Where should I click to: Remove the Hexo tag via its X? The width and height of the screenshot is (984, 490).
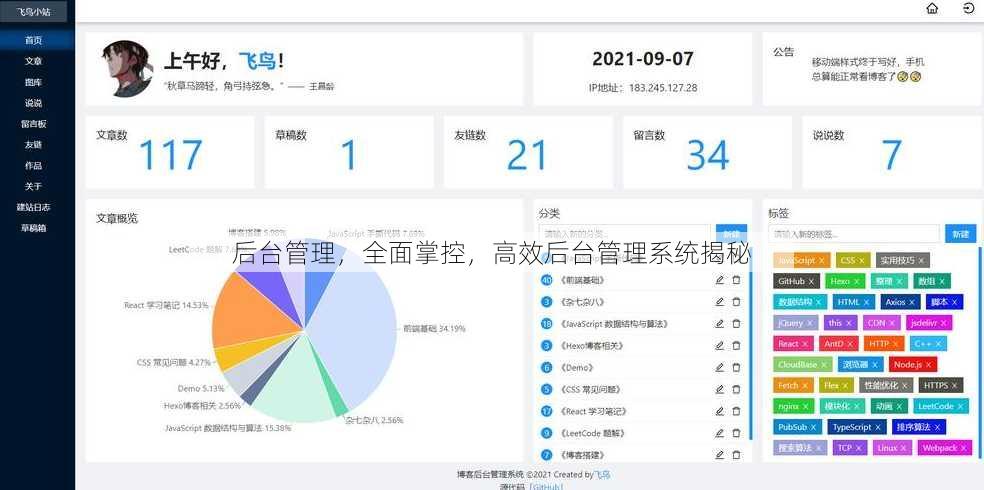point(857,281)
